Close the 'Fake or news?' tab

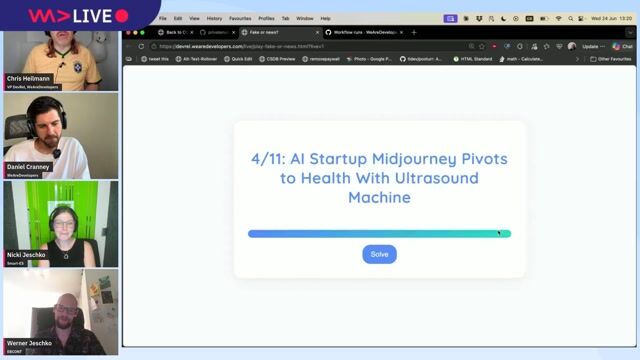[x=317, y=32]
